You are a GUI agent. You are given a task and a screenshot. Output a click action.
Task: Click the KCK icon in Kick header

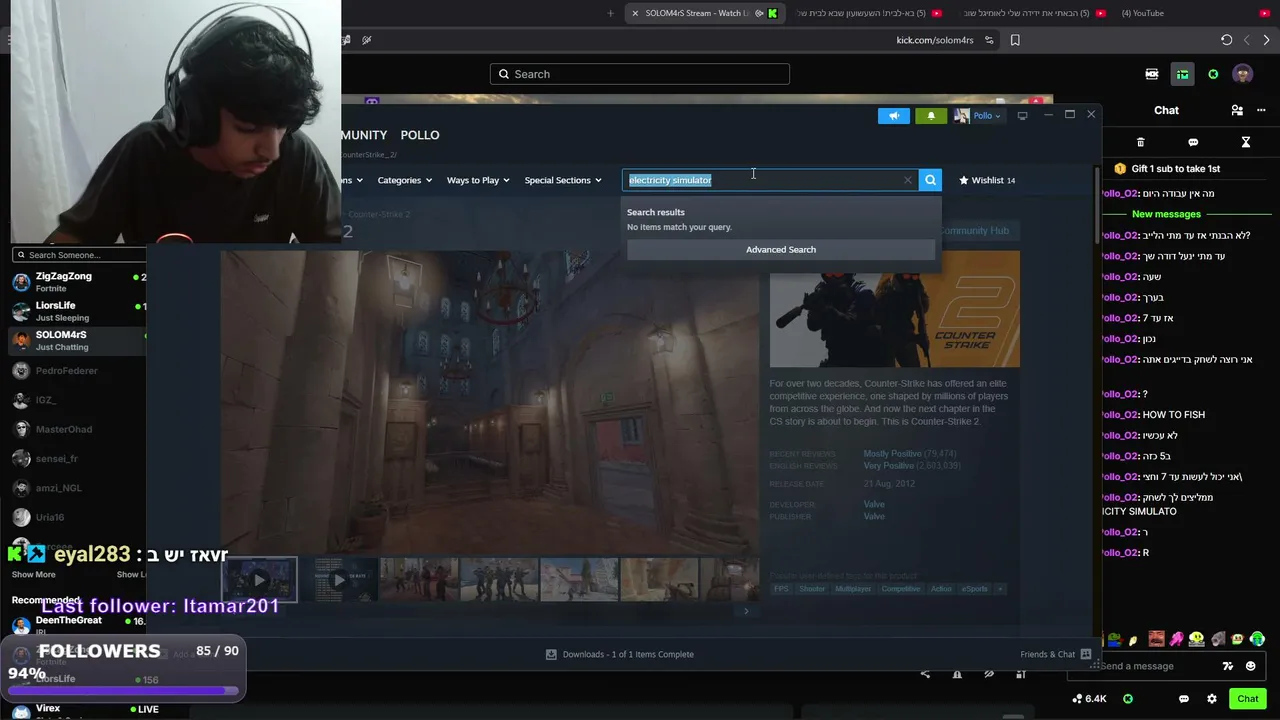click(x=1152, y=74)
